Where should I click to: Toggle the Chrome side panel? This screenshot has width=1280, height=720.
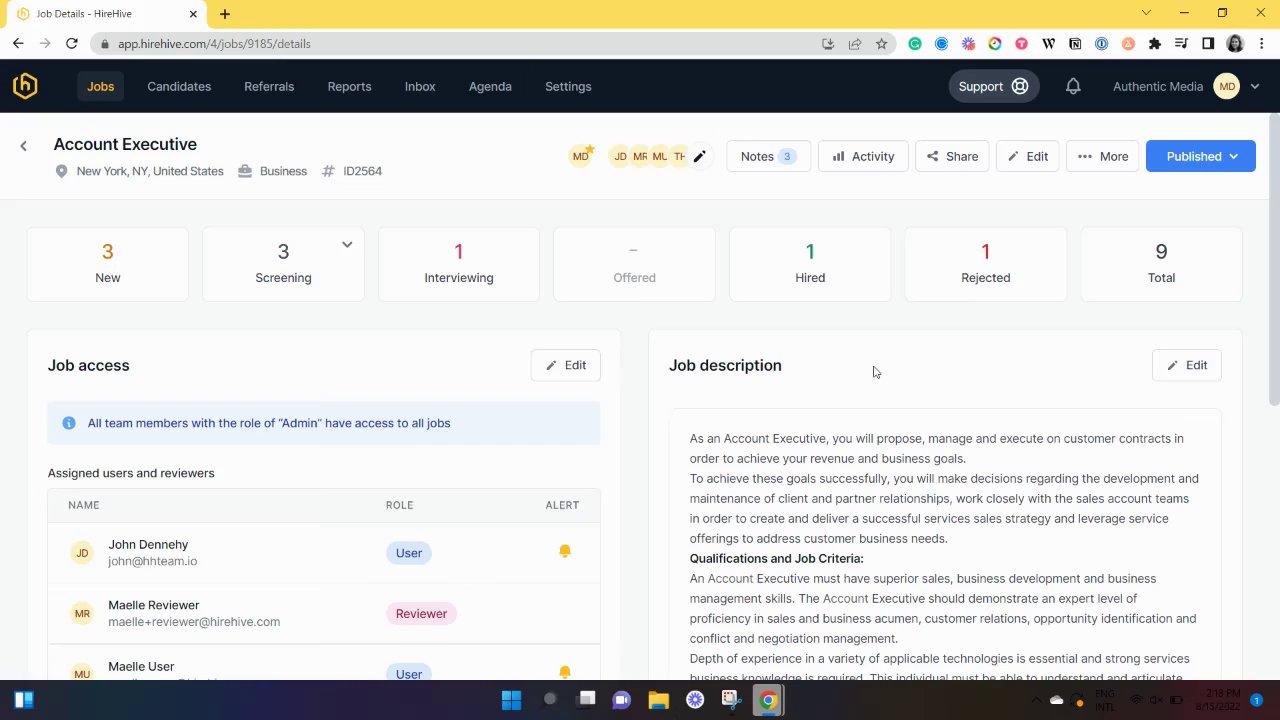point(1208,44)
